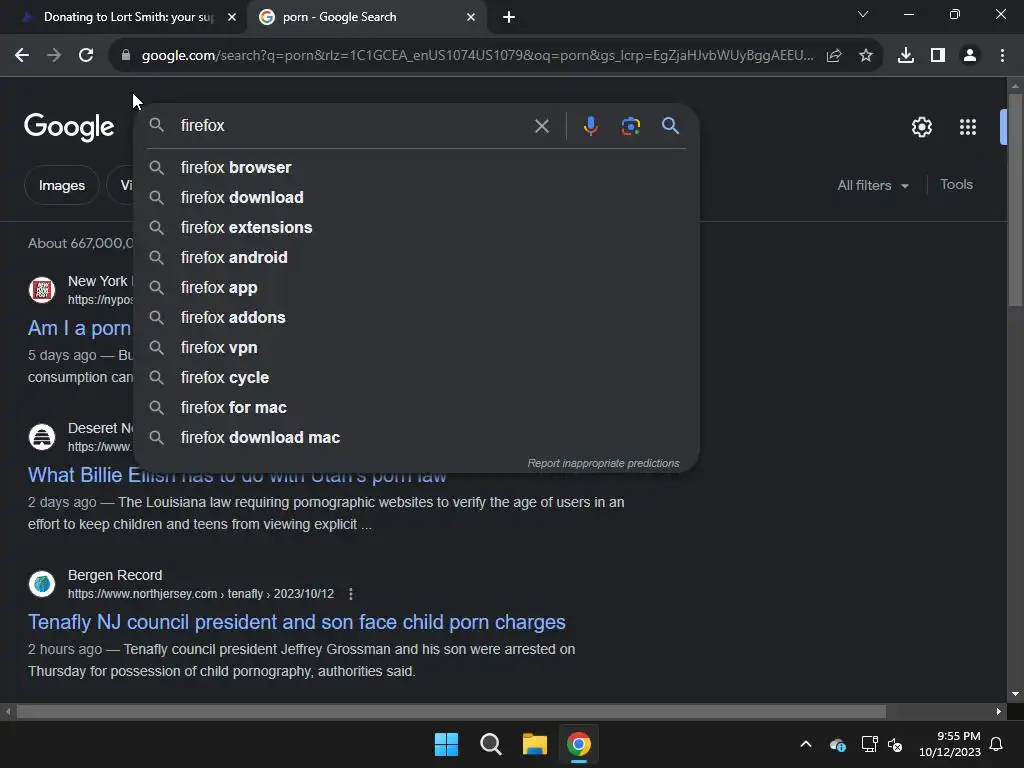The height and width of the screenshot is (768, 1024).
Task: Open the clock and date panel
Action: [950, 744]
